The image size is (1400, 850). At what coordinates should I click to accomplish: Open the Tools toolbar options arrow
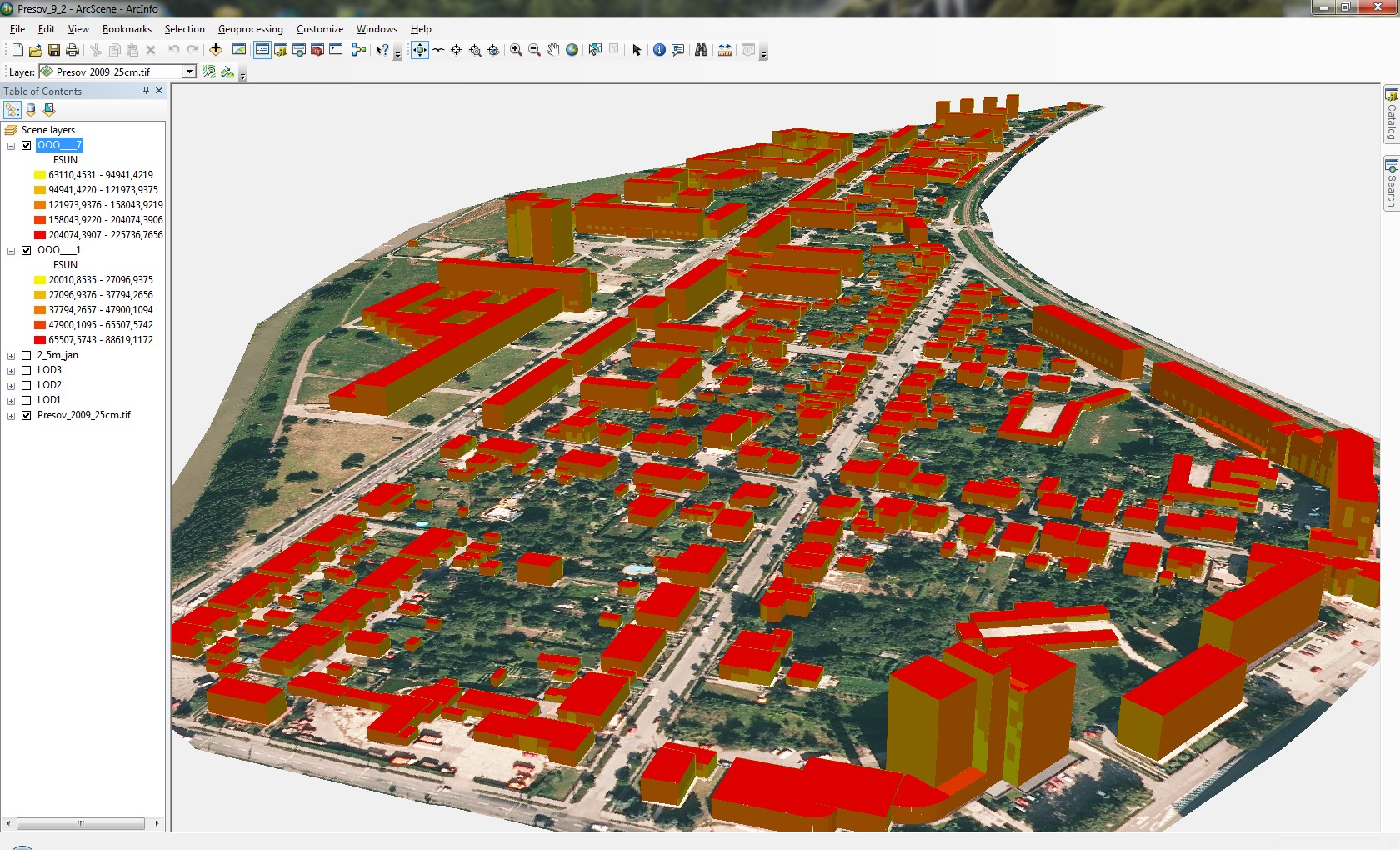point(763,52)
